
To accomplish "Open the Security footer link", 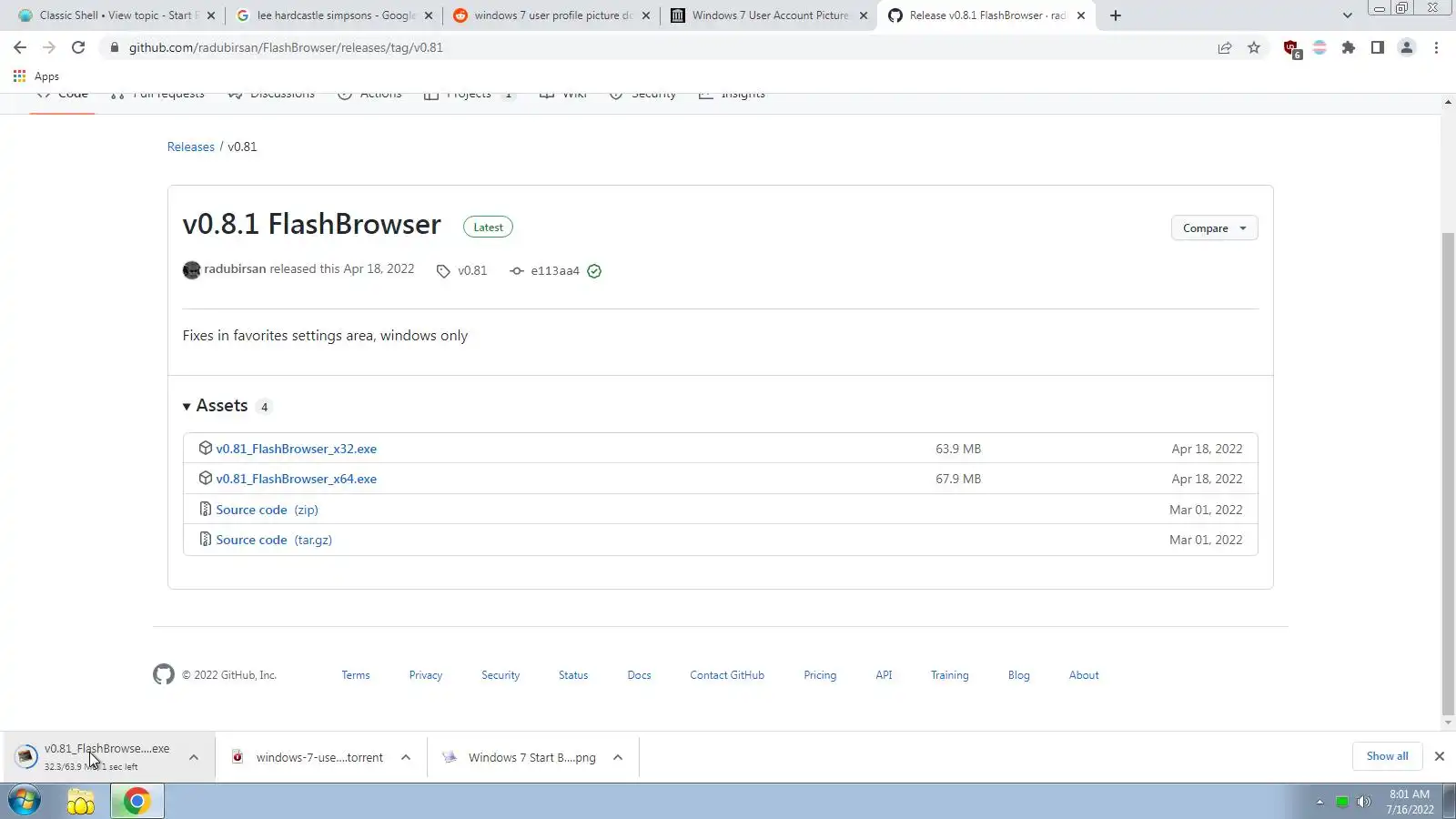I will 500,675.
